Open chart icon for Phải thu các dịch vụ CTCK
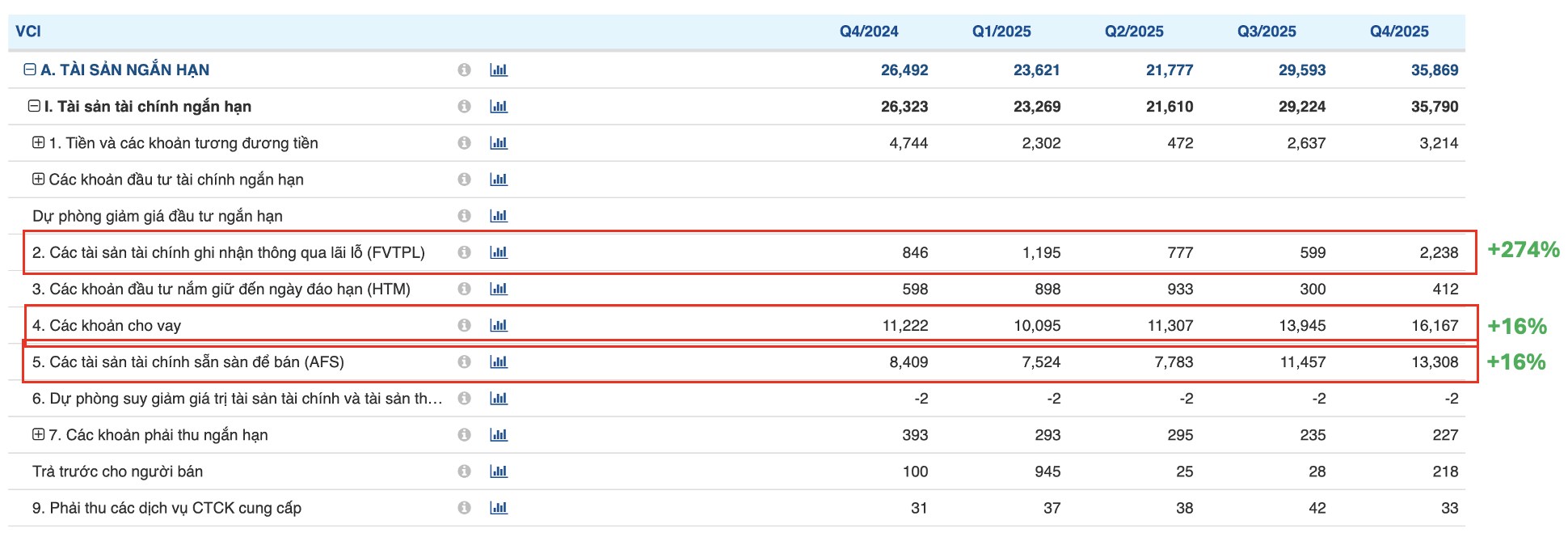 click(x=499, y=508)
